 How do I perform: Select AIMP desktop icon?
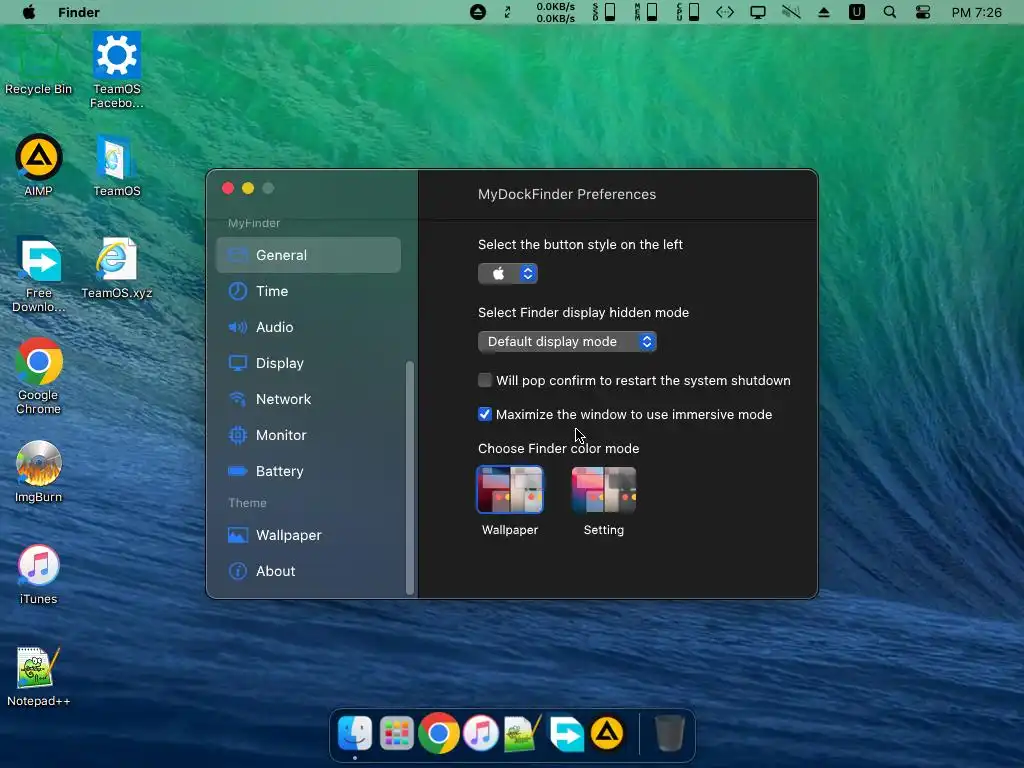coord(39,165)
